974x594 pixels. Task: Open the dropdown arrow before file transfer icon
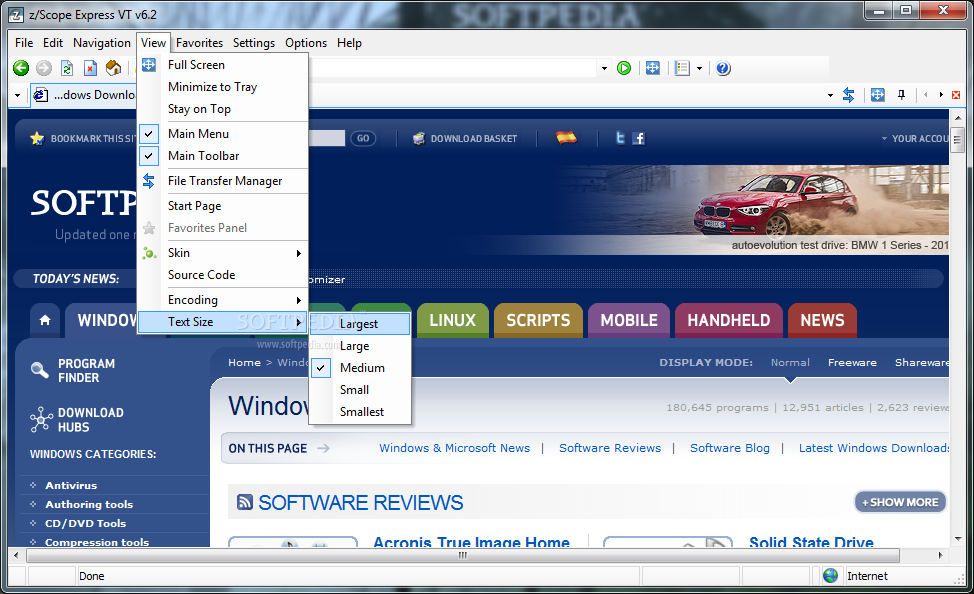tap(831, 96)
